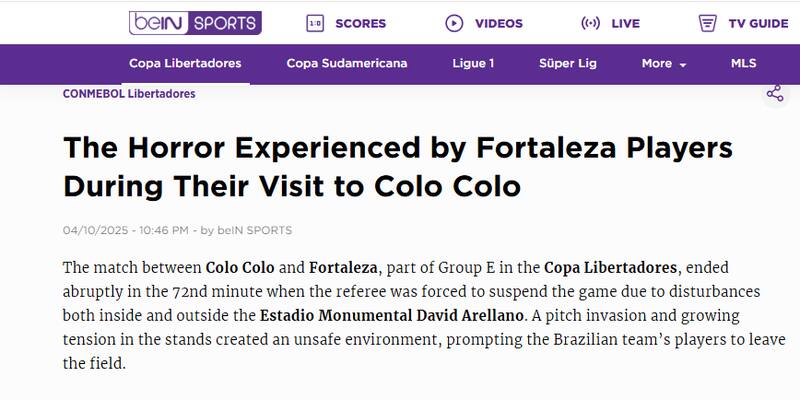Open the MLS tab
This screenshot has height=400, width=800.
click(x=744, y=63)
